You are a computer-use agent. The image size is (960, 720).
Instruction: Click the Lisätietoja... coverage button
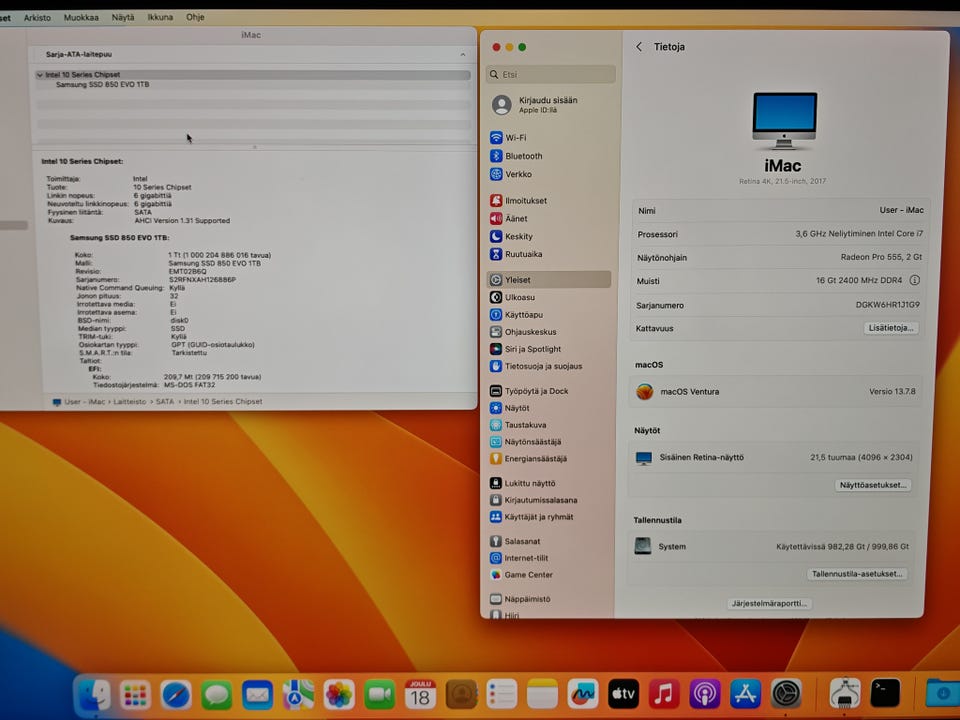890,328
